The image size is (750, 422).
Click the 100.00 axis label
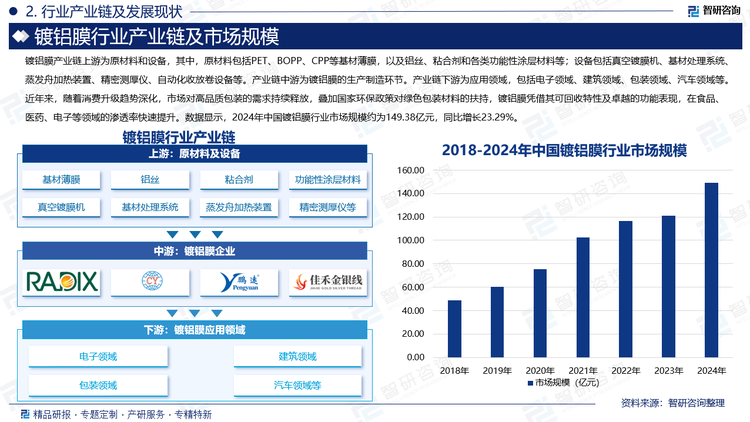410,241
